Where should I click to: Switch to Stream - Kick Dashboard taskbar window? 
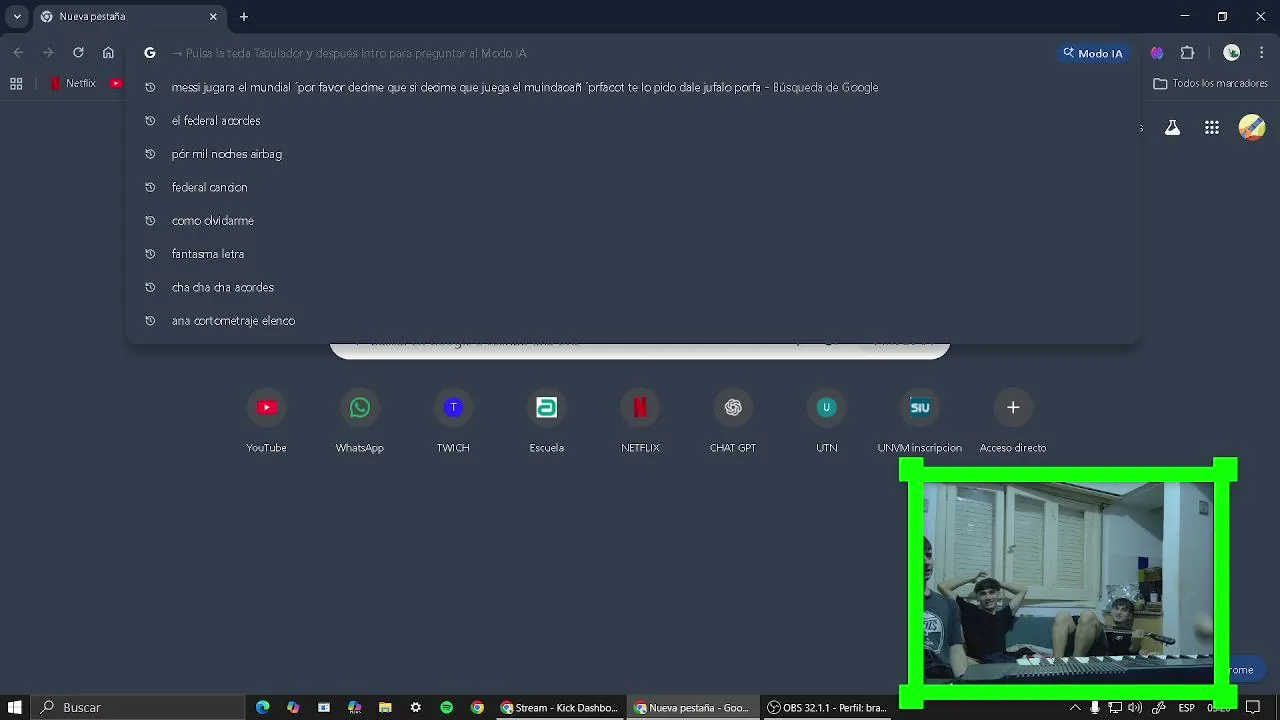tap(559, 707)
